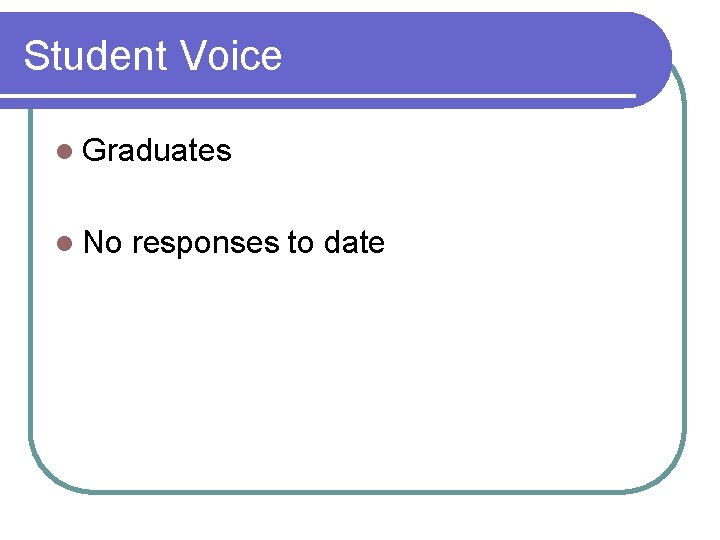Click the teal border's left edge
This screenshot has width=720, height=540.
[30, 276]
